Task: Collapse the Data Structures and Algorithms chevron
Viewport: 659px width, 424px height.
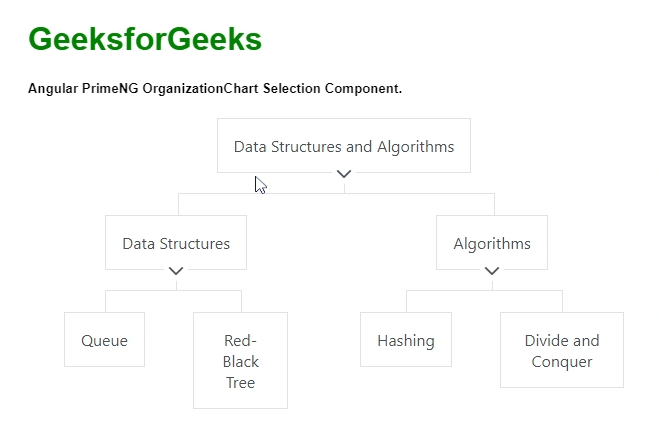Action: click(344, 174)
